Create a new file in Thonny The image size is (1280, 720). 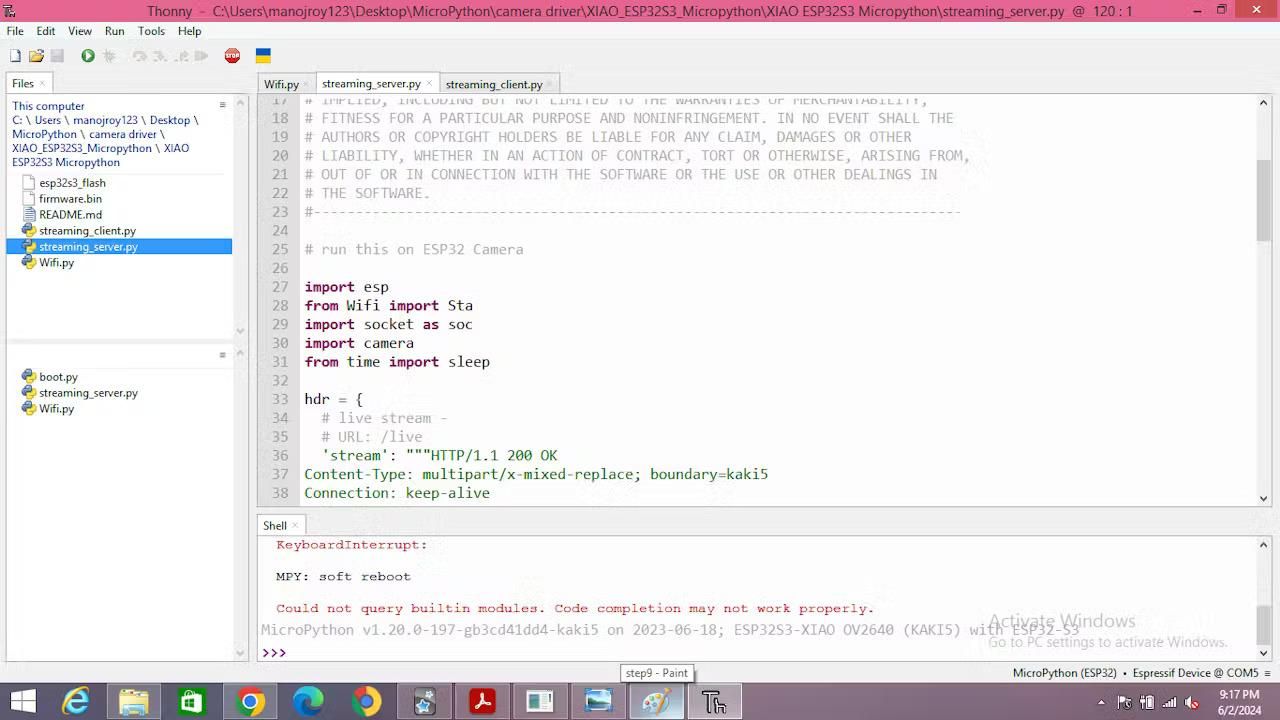(x=15, y=56)
